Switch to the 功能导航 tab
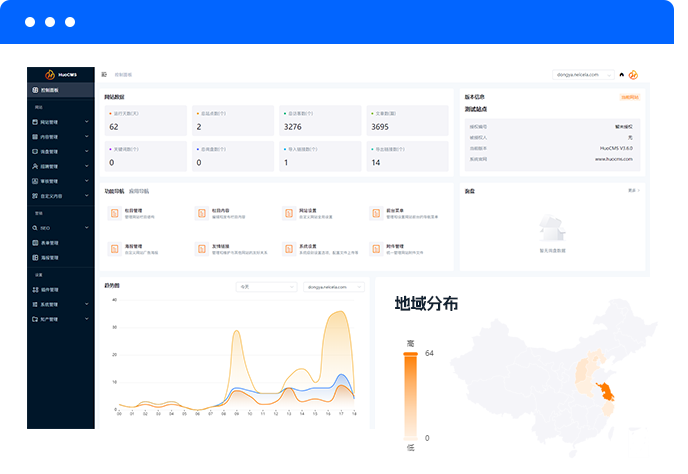 tap(115, 191)
